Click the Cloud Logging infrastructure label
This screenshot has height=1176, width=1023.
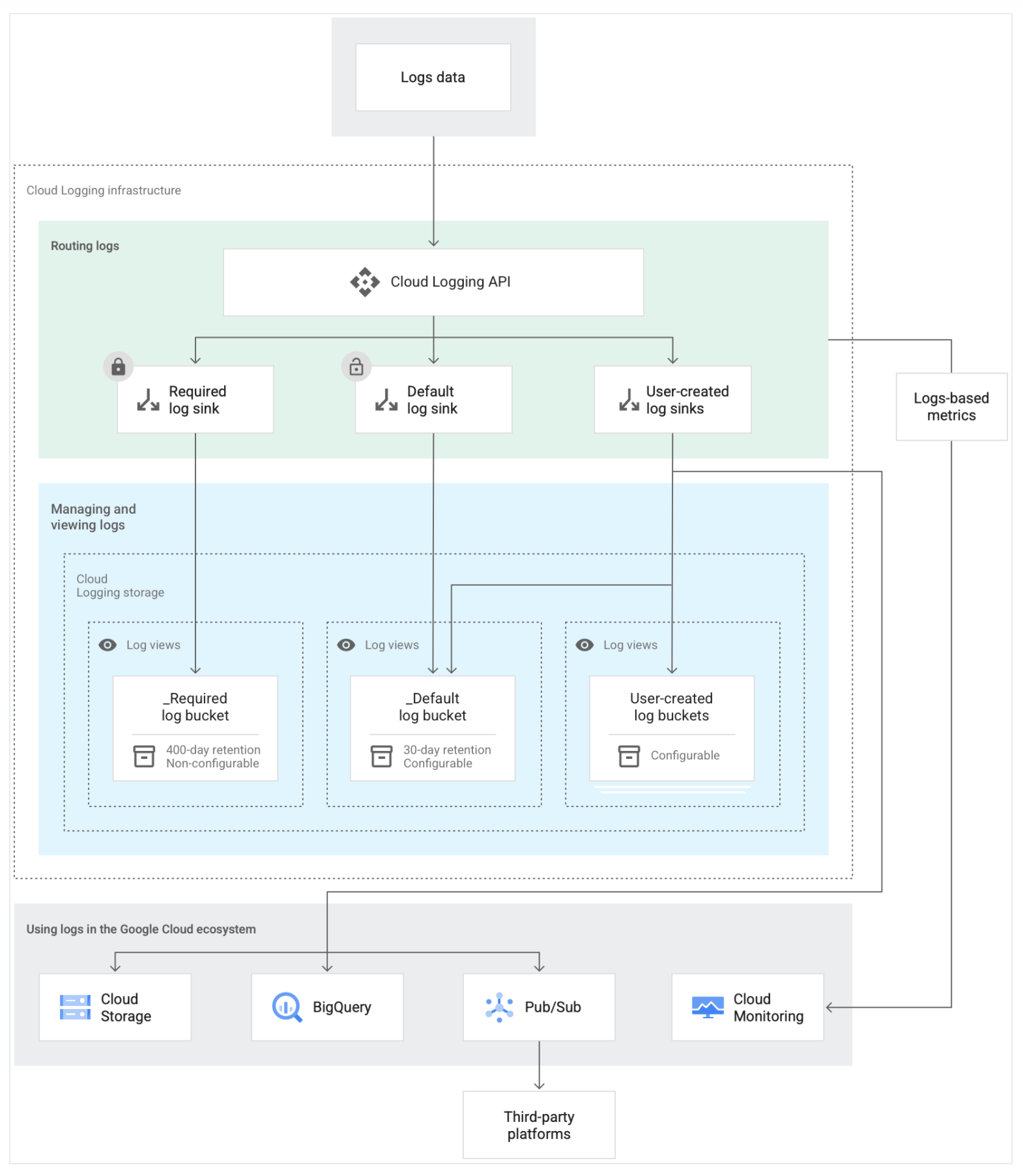[104, 190]
